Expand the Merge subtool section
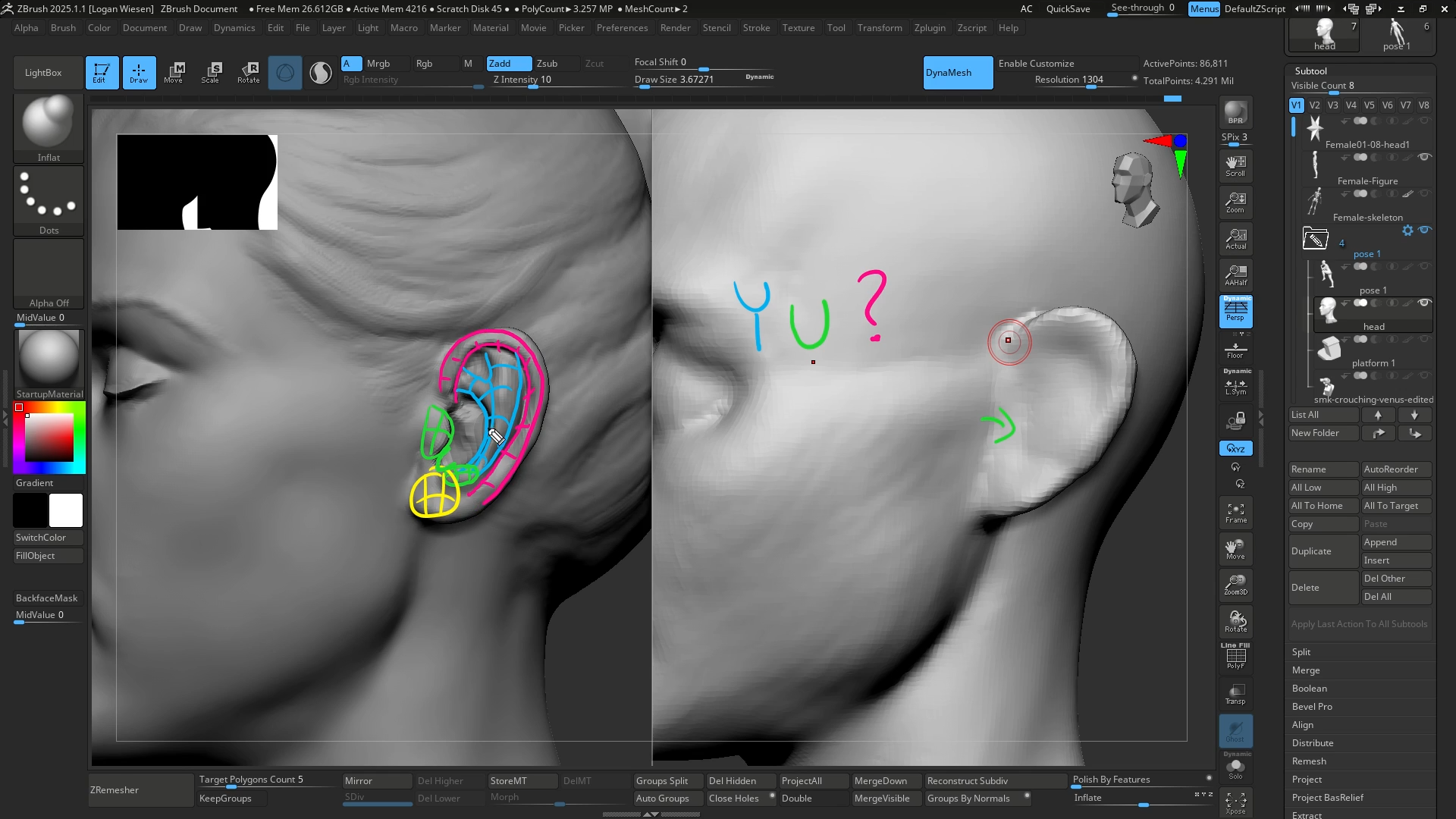1456x819 pixels. [x=1305, y=670]
